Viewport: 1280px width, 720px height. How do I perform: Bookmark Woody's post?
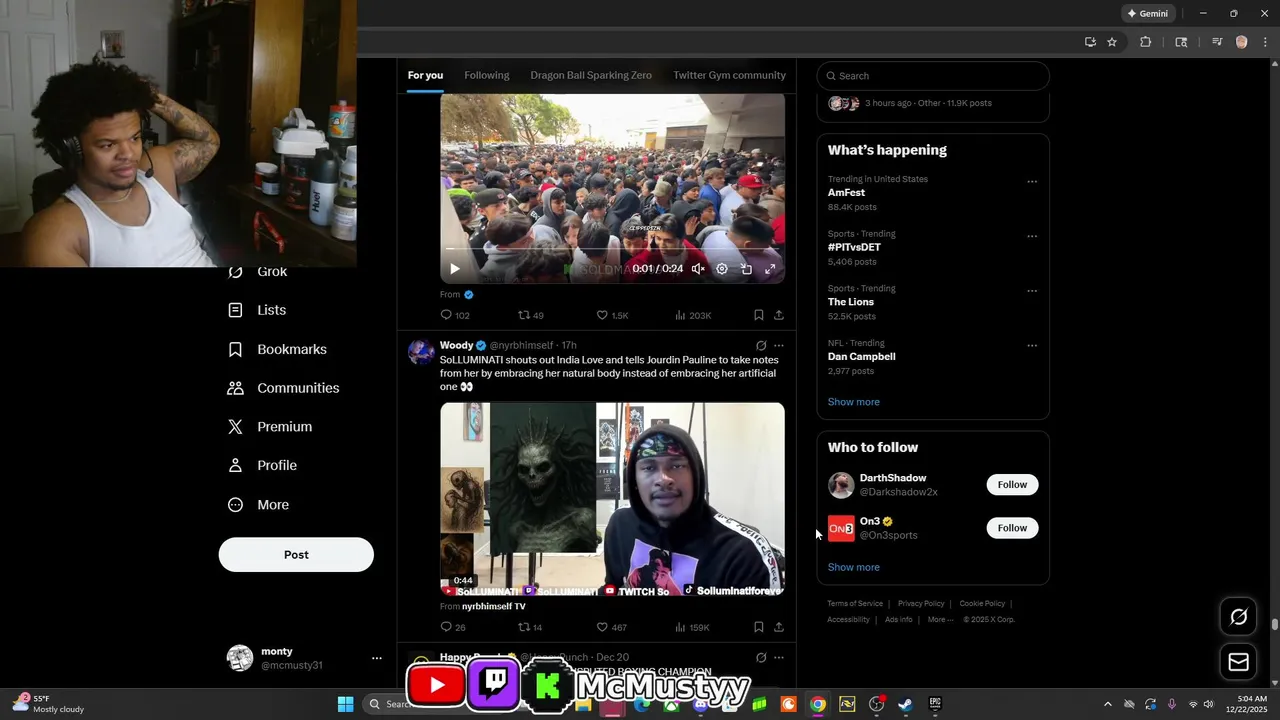coord(759,627)
